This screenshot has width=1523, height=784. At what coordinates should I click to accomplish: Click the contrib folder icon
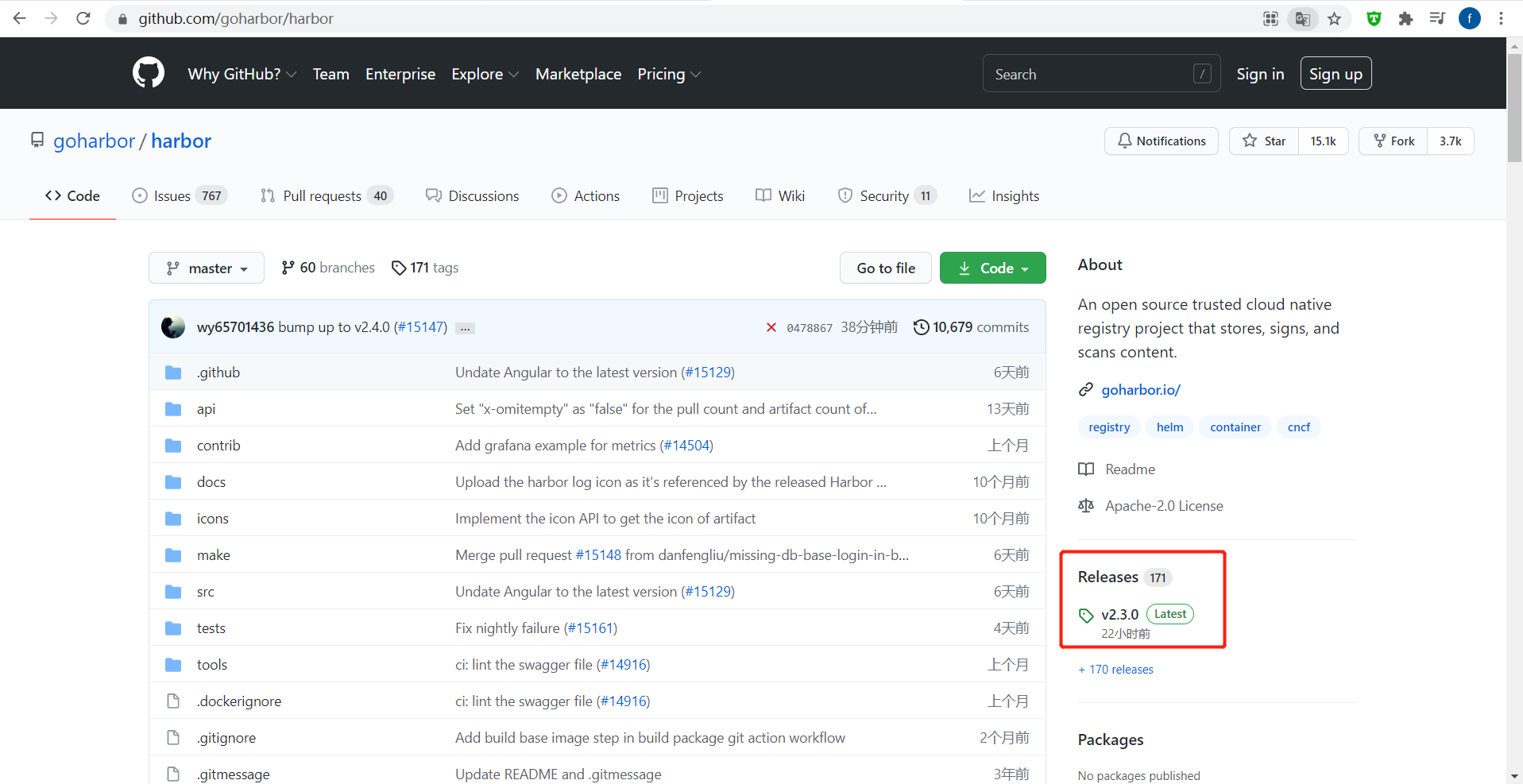tap(173, 446)
